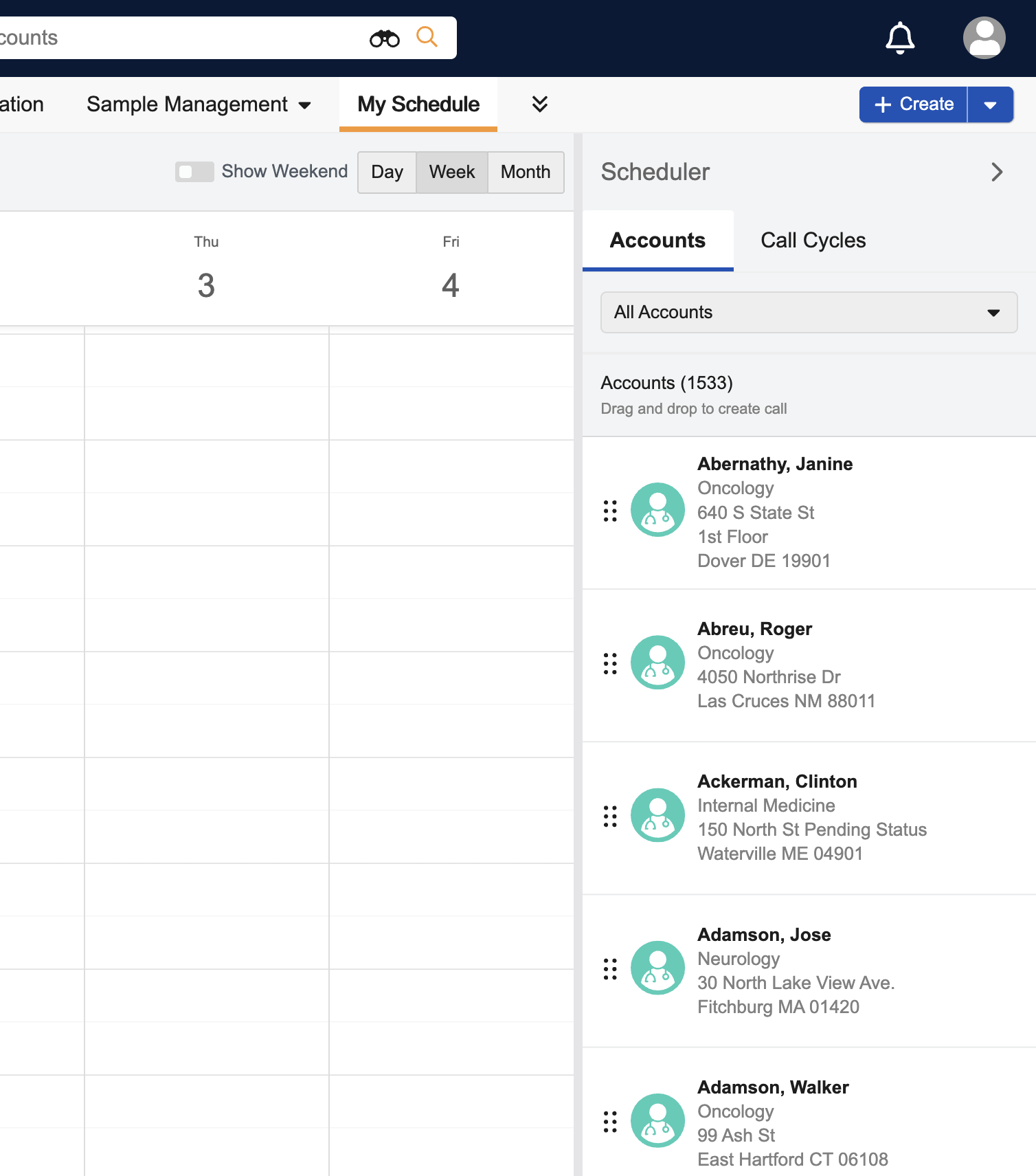Click the Create button
The image size is (1036, 1176).
(x=913, y=104)
